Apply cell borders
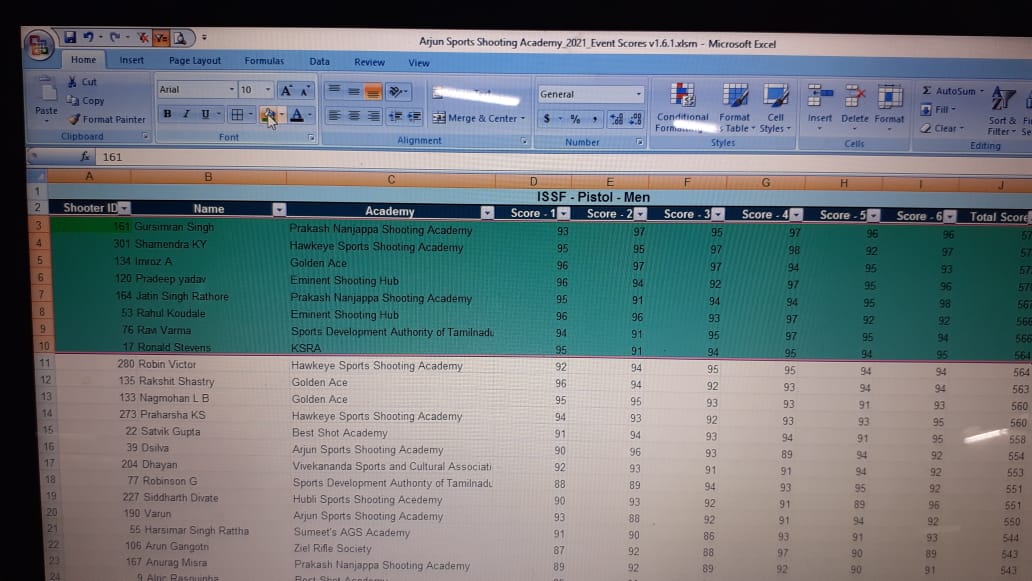This screenshot has height=581, width=1032. point(237,114)
